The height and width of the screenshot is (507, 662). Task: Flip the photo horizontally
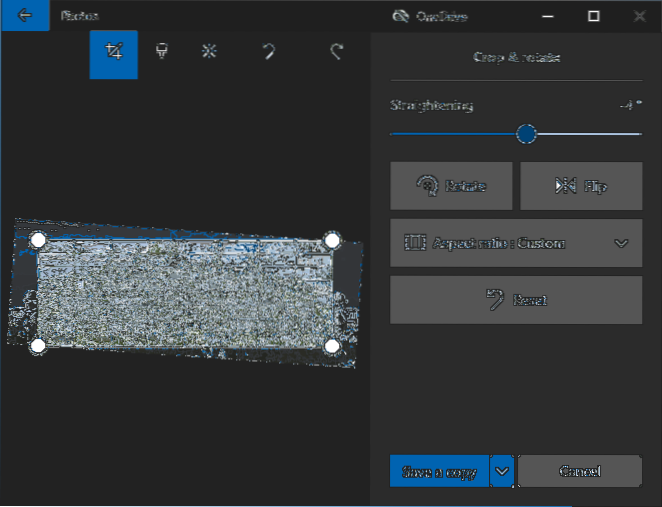coord(581,186)
